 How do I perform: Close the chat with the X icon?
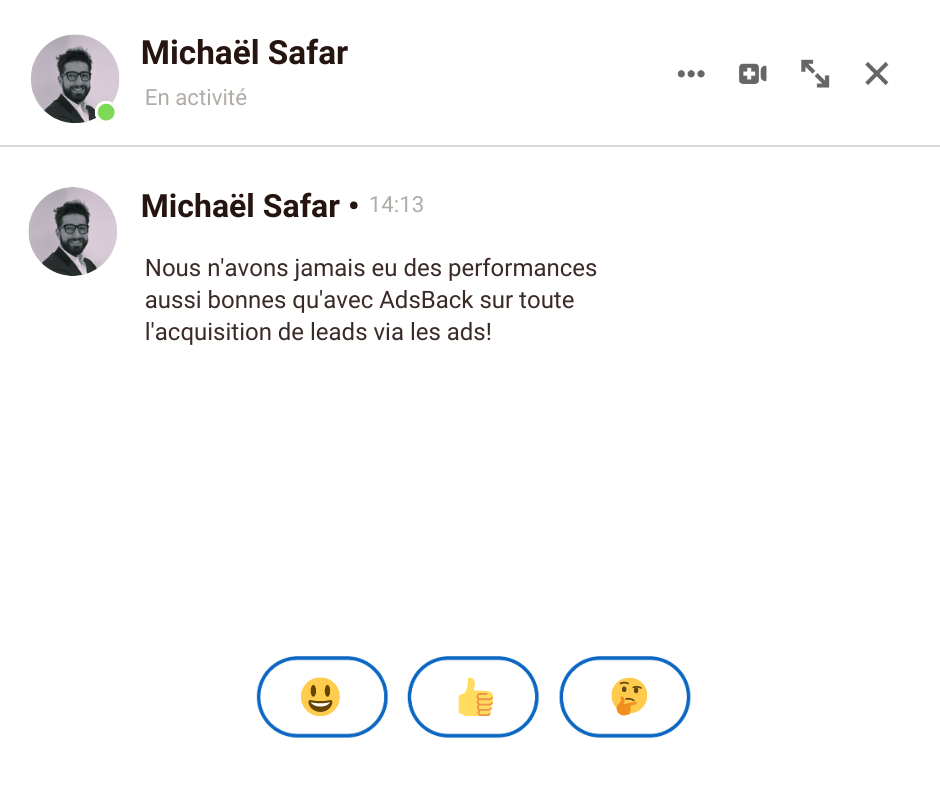point(877,74)
